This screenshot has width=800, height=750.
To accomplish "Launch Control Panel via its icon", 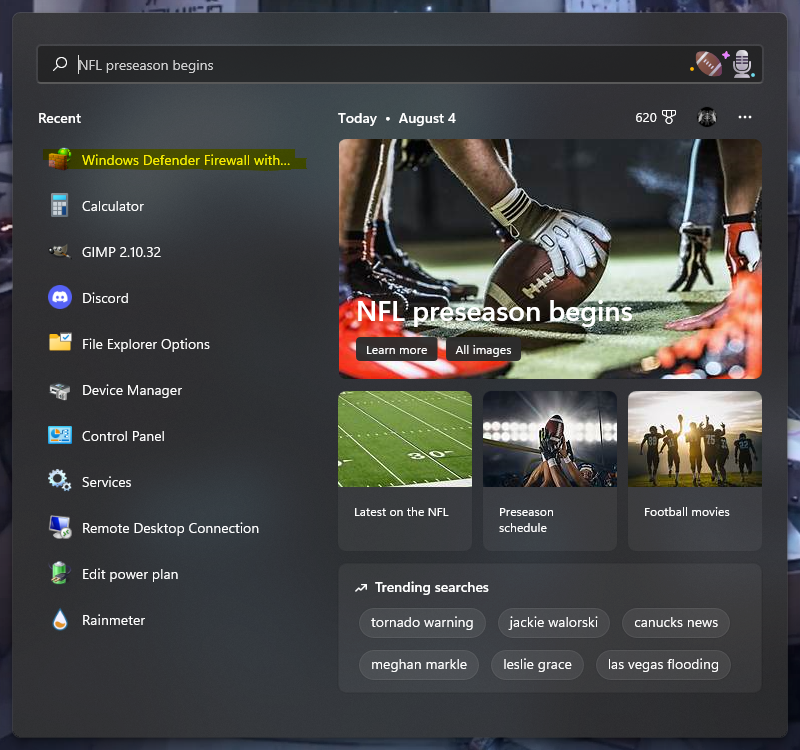I will coord(60,435).
